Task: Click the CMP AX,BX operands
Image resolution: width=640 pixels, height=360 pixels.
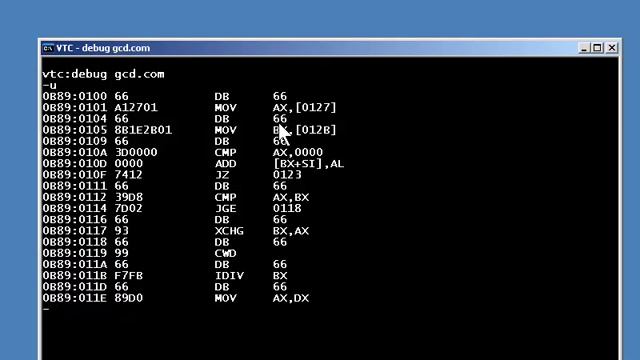Action: 291,197
